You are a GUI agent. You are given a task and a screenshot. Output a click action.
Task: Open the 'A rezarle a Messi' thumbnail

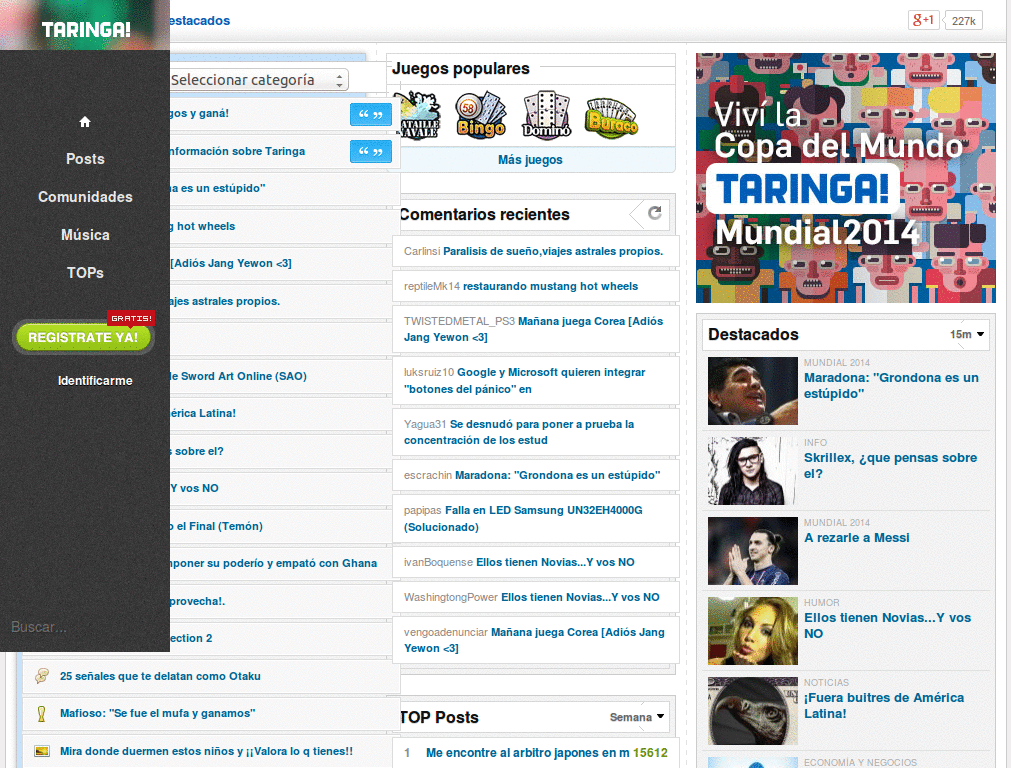(753, 551)
